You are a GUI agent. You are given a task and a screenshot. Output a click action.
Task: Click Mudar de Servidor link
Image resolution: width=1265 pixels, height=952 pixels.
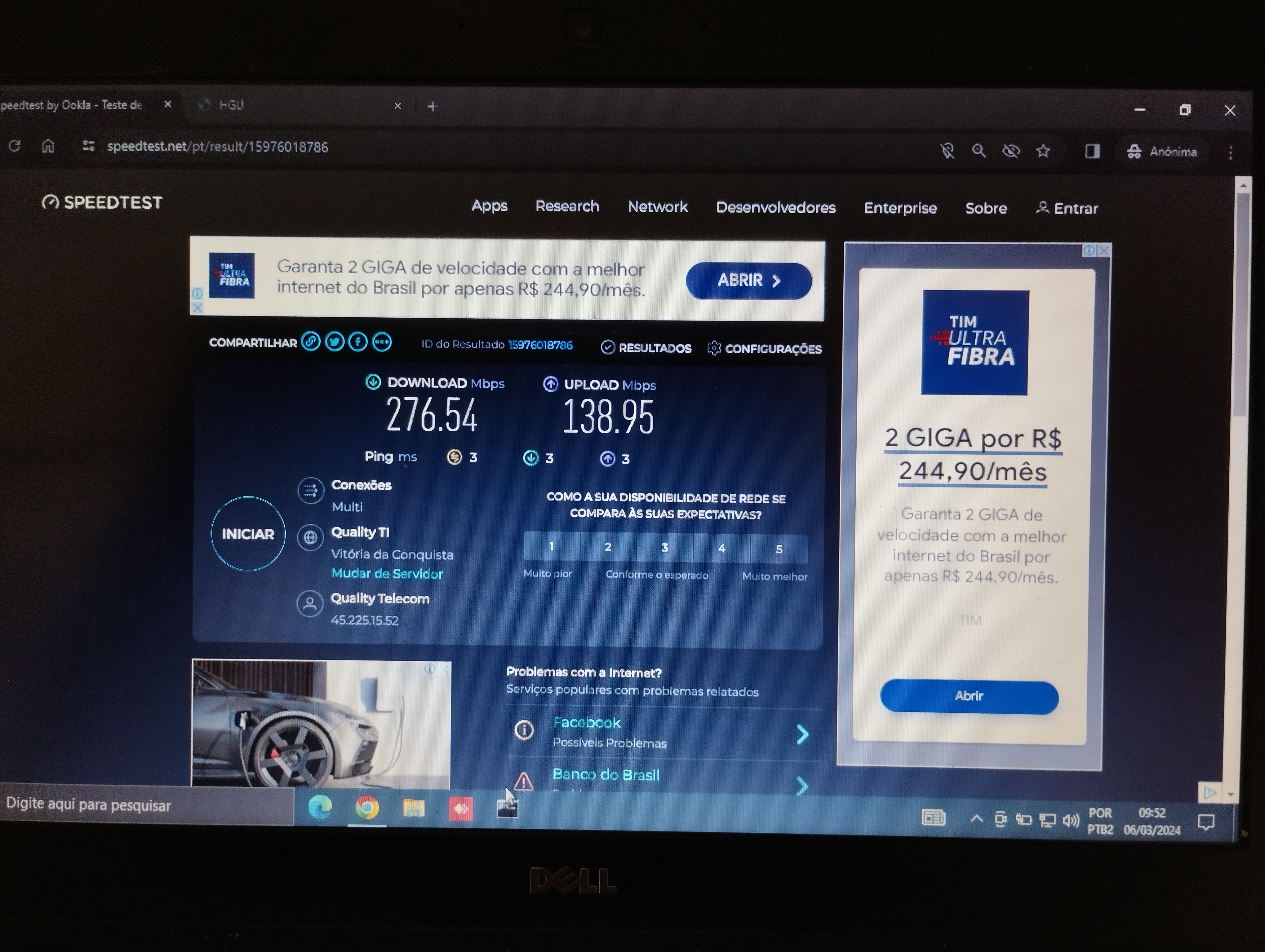click(x=387, y=574)
